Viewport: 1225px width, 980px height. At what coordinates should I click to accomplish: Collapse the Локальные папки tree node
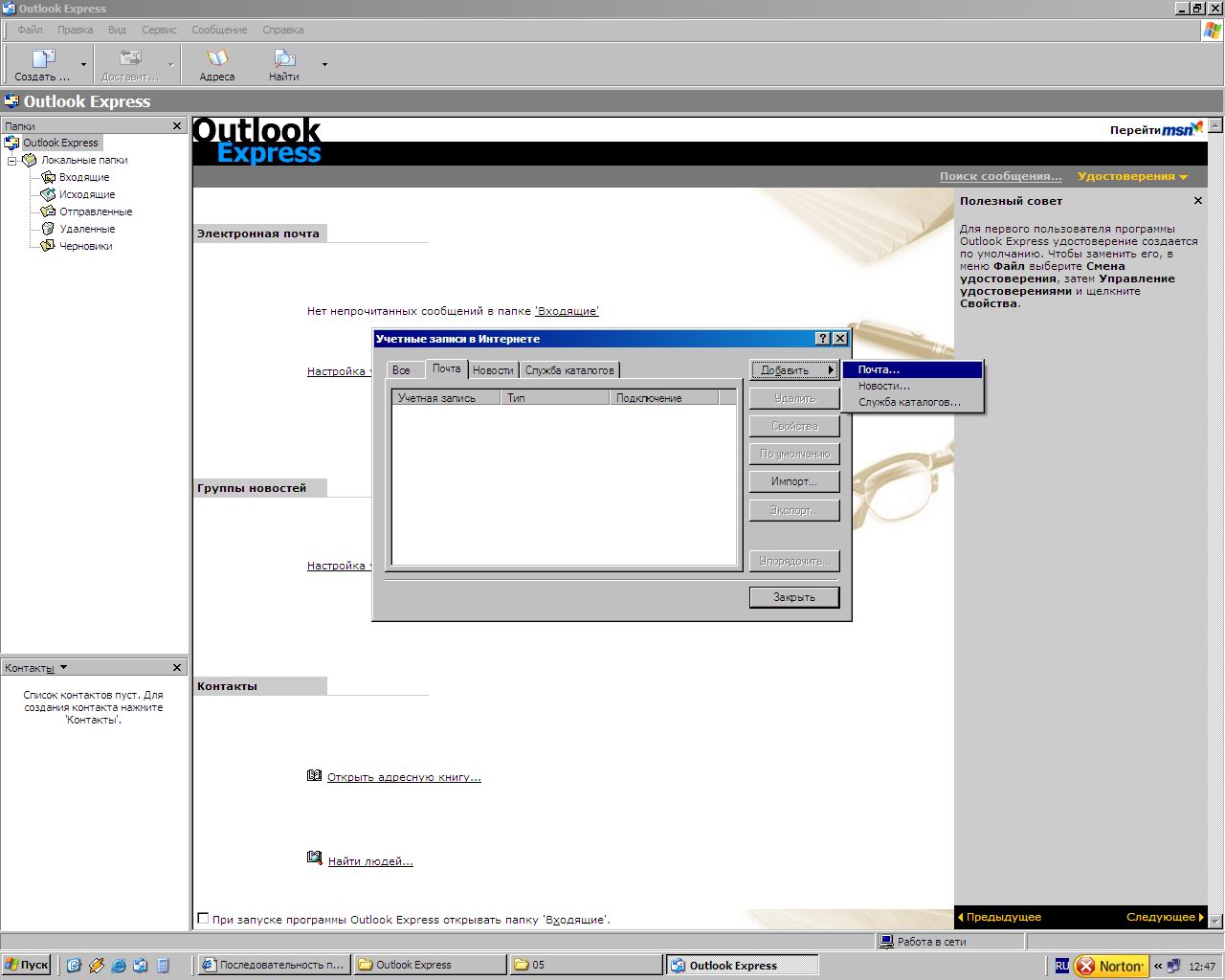click(11, 161)
